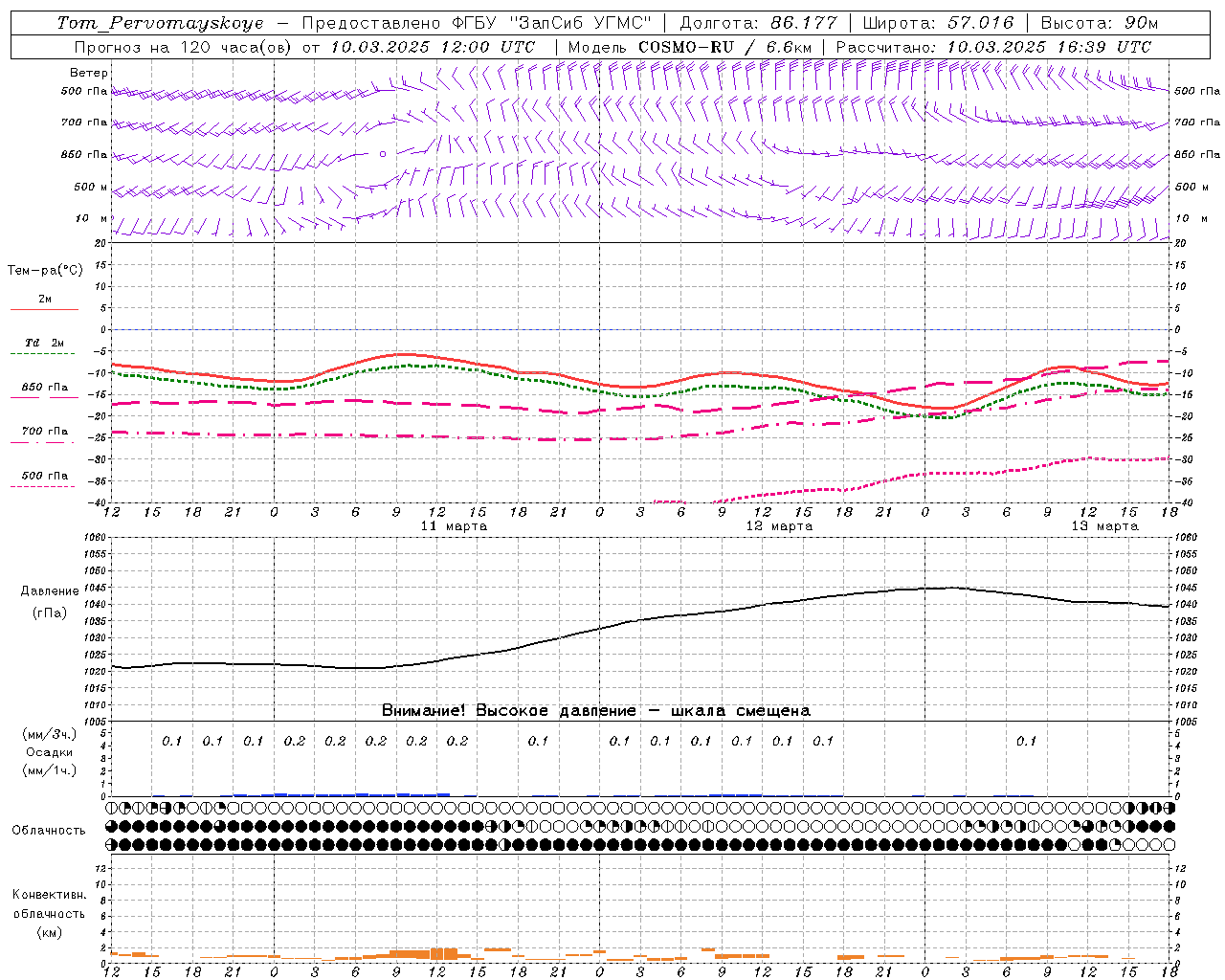Select the Td 2м dew point legend label
This screenshot has width=1225, height=980.
45,343
